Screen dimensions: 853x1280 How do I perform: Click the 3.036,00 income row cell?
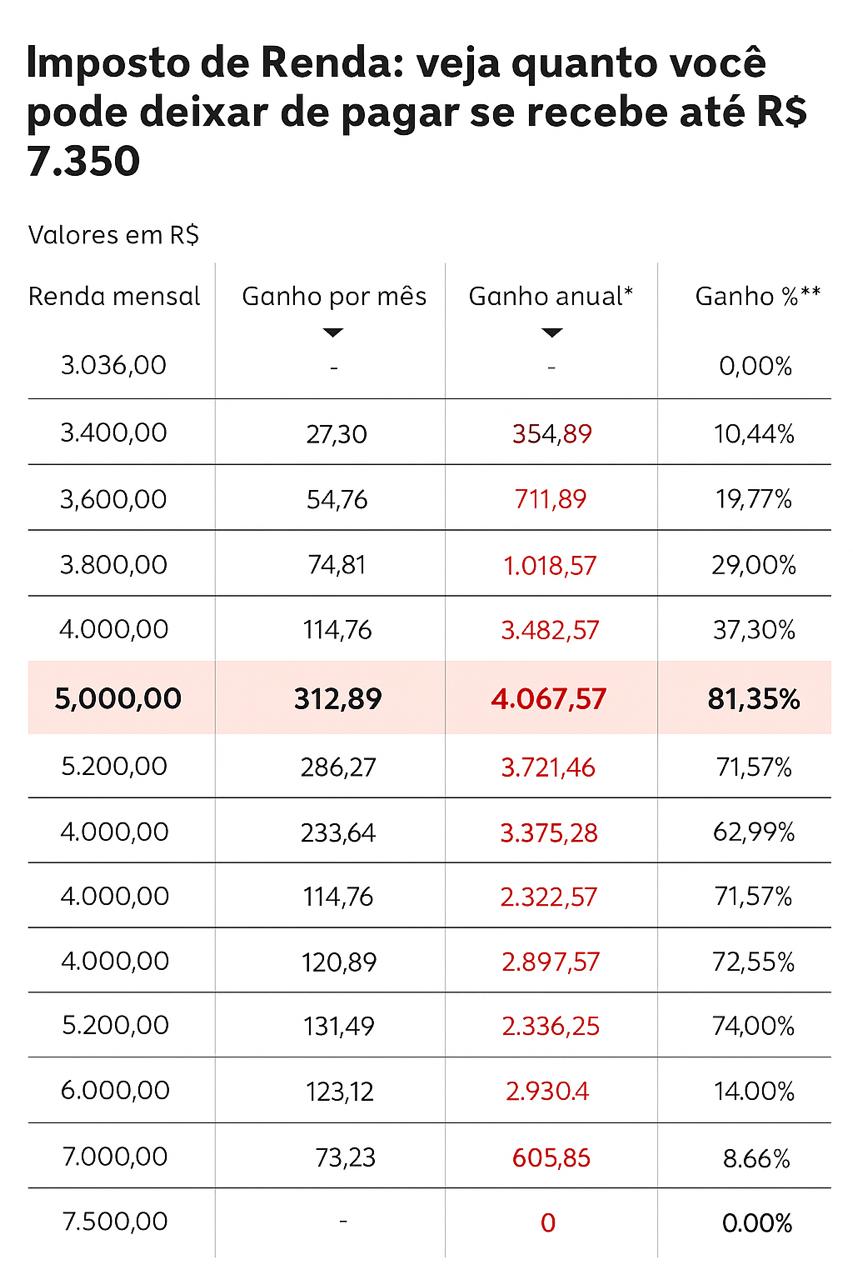click(113, 365)
